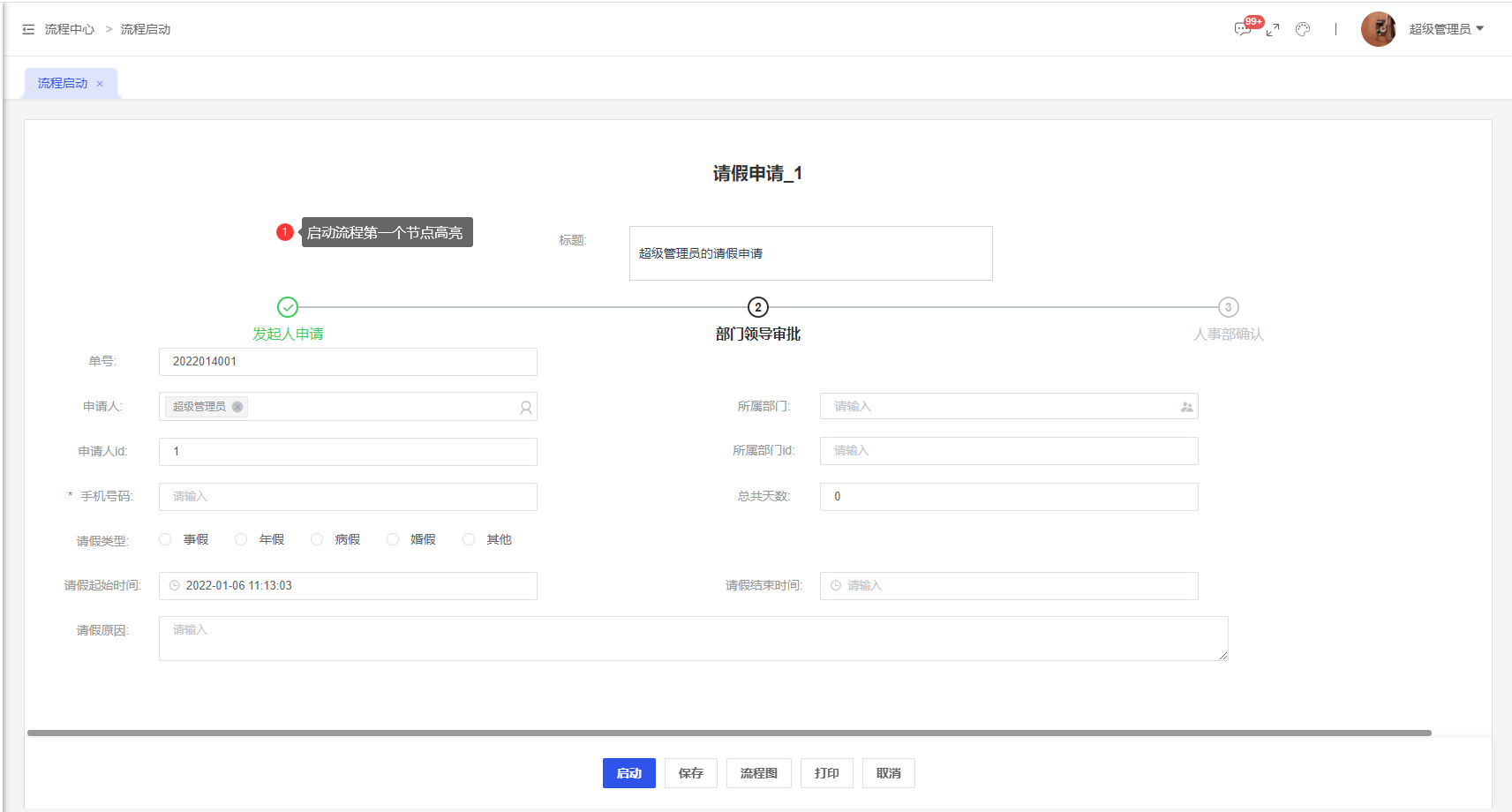Click the user picker icon in 申请人 field
Screen dimensions: 1512x812
click(526, 408)
